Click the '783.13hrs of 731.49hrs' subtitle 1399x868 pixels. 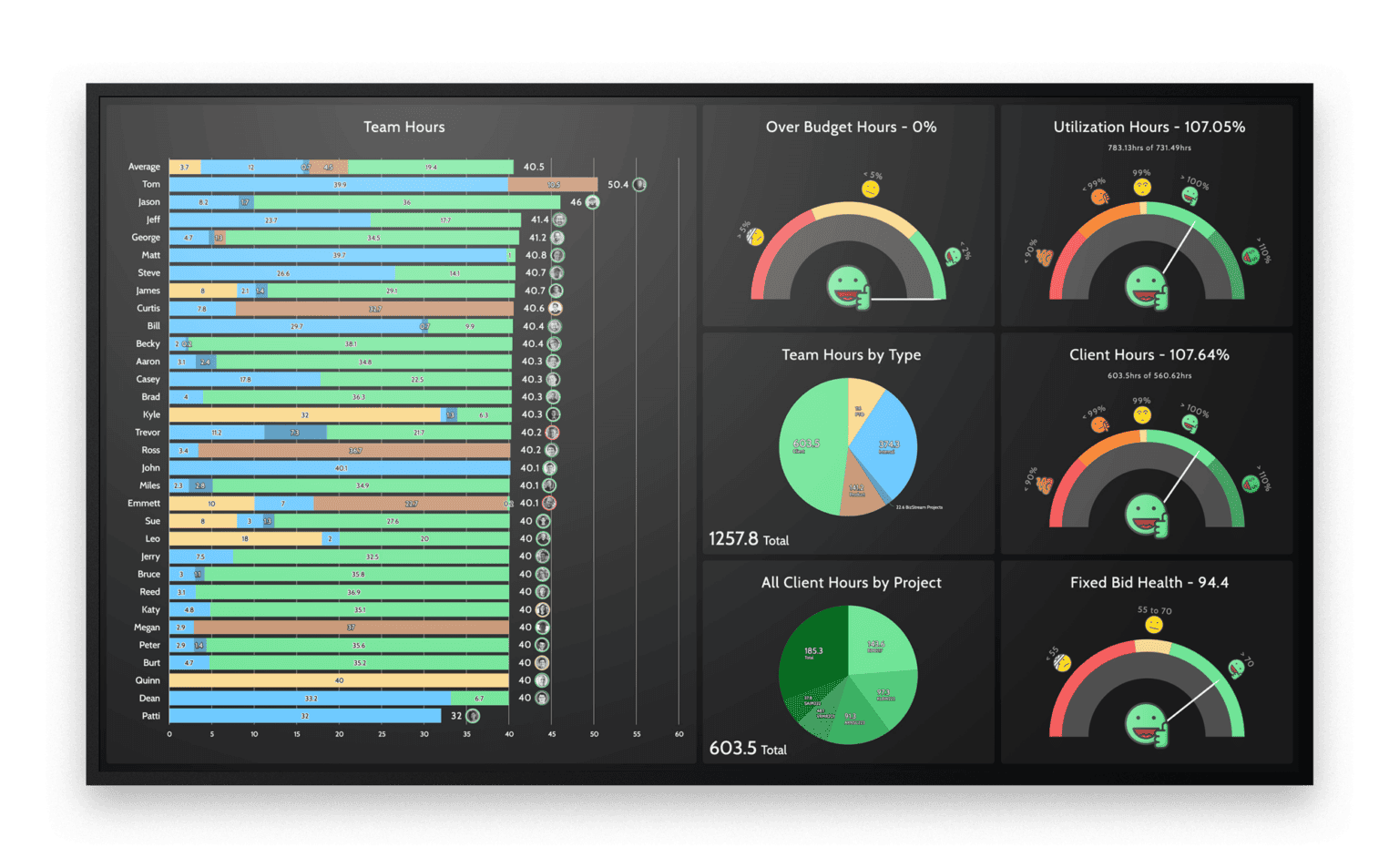1149,148
